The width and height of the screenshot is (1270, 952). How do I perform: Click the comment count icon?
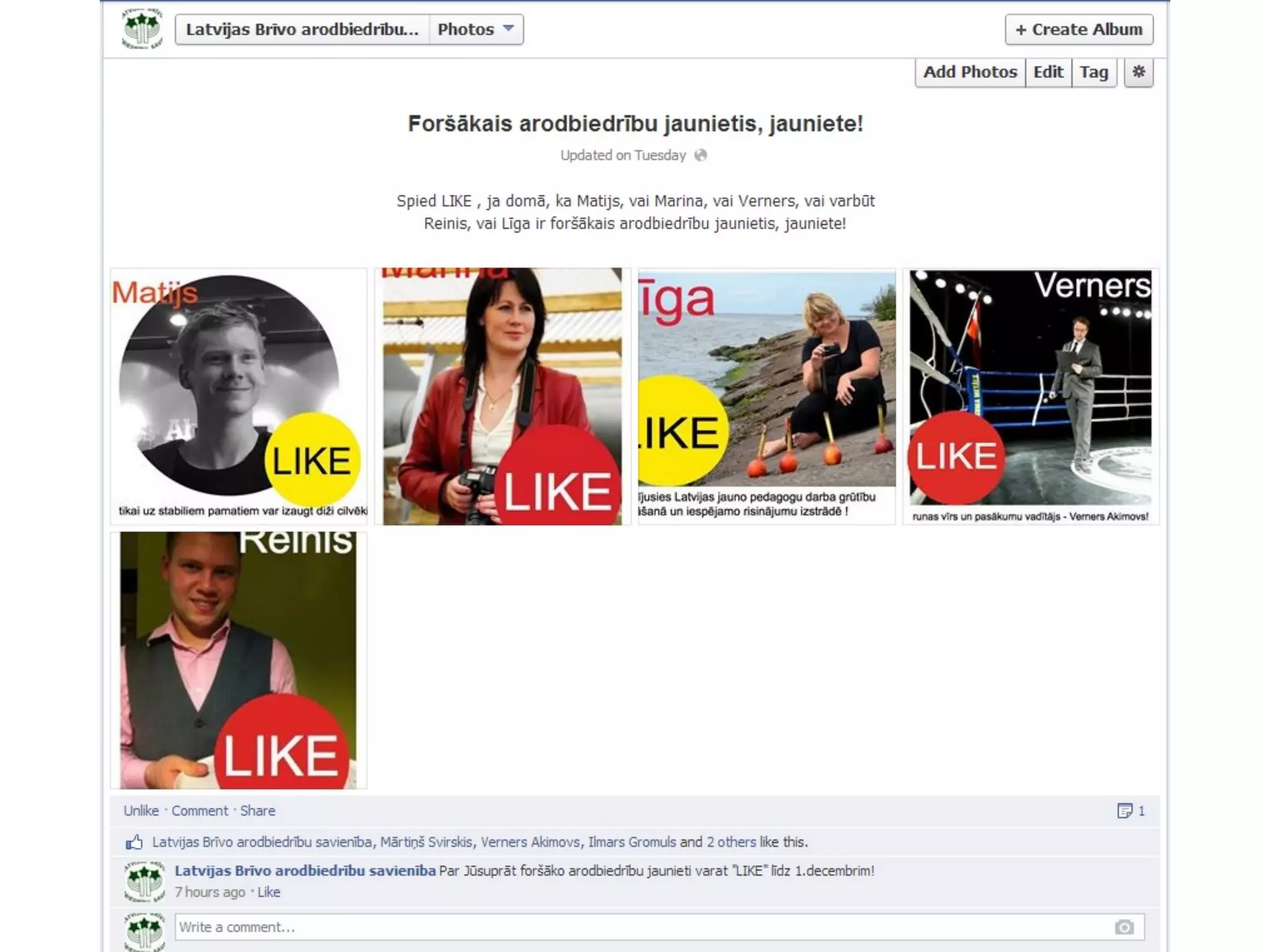[1124, 811]
